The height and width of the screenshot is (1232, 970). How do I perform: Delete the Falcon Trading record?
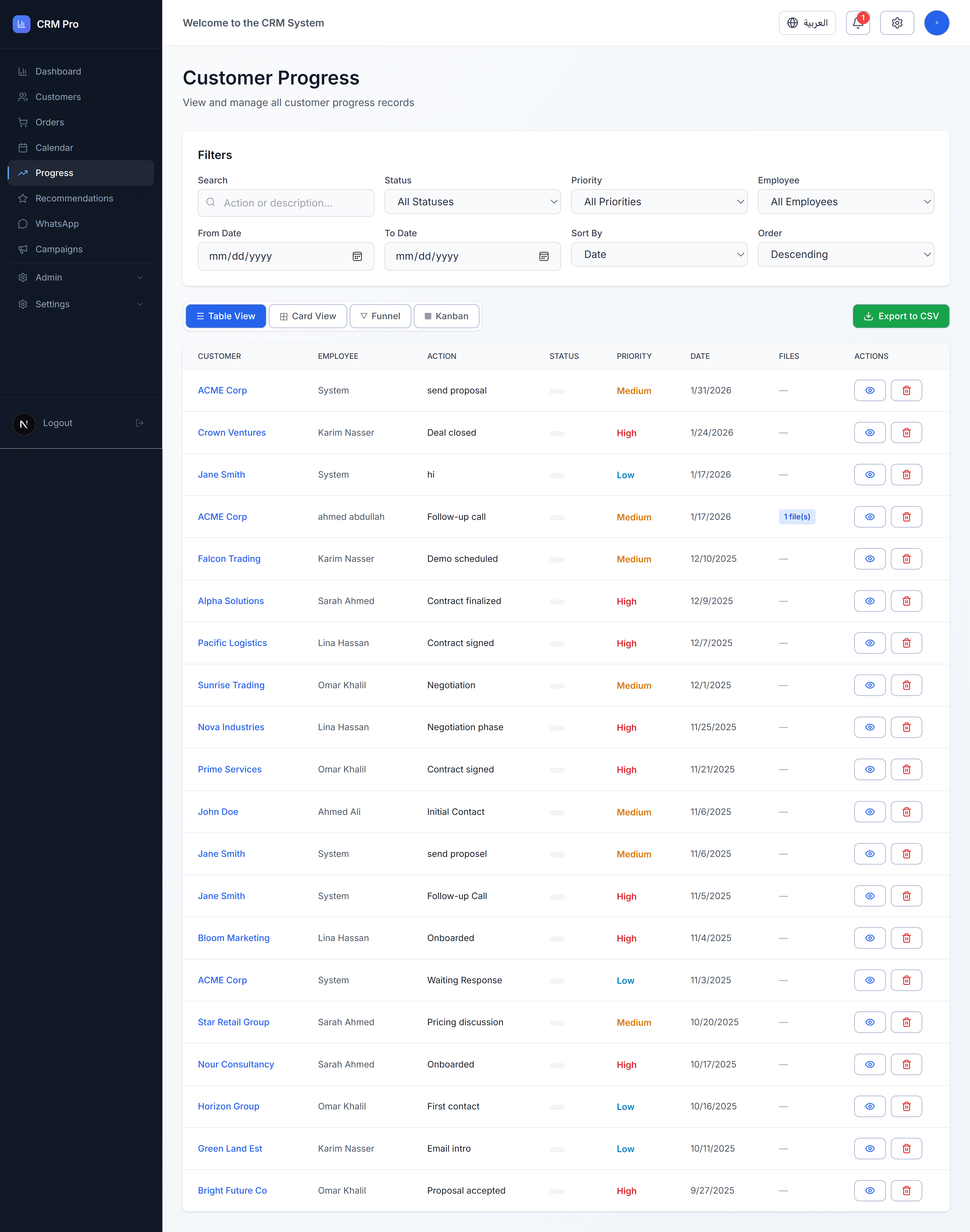coord(906,559)
